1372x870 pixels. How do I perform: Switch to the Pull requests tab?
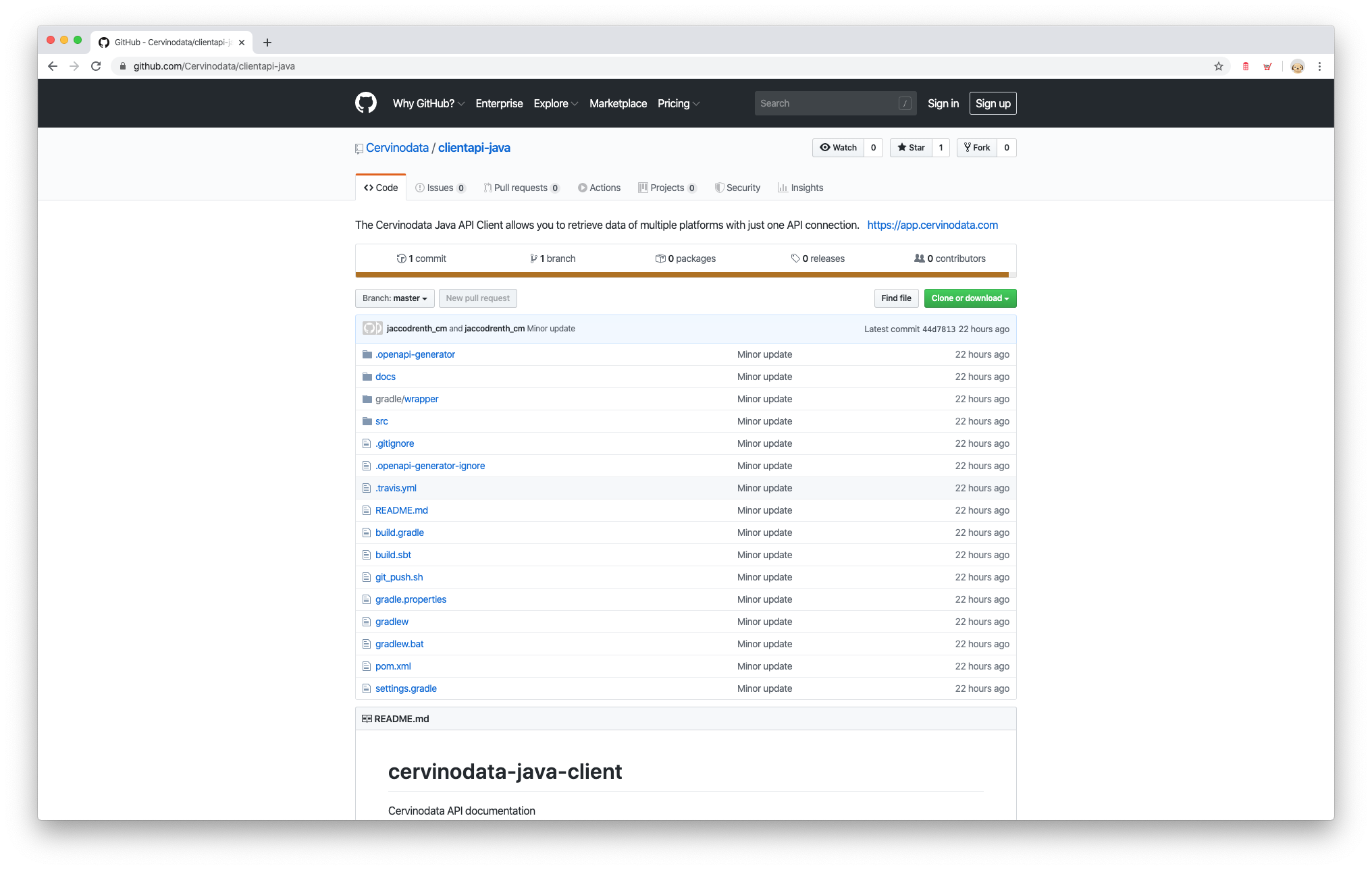coord(521,188)
